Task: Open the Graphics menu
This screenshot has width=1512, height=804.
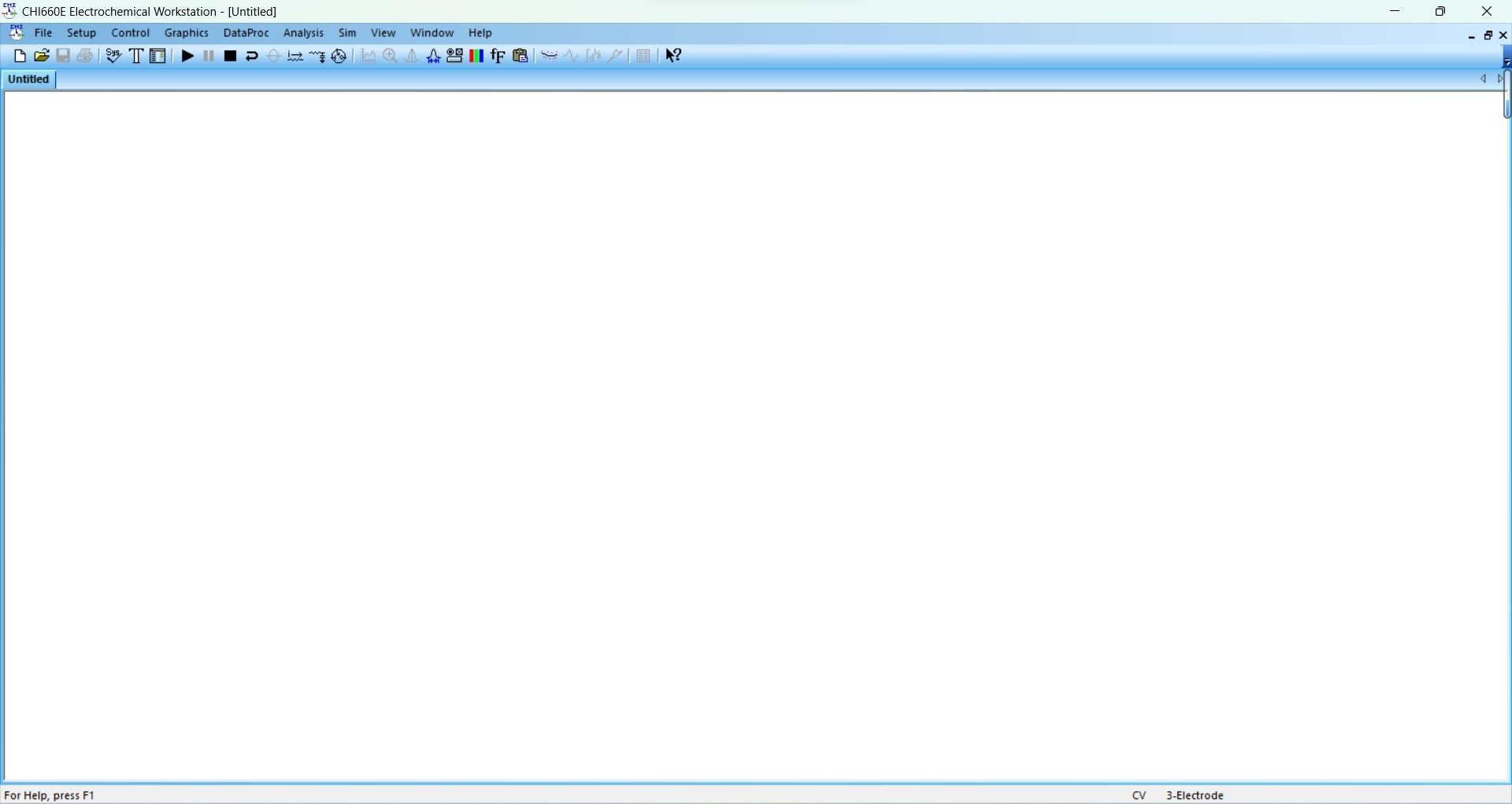Action: [x=187, y=33]
